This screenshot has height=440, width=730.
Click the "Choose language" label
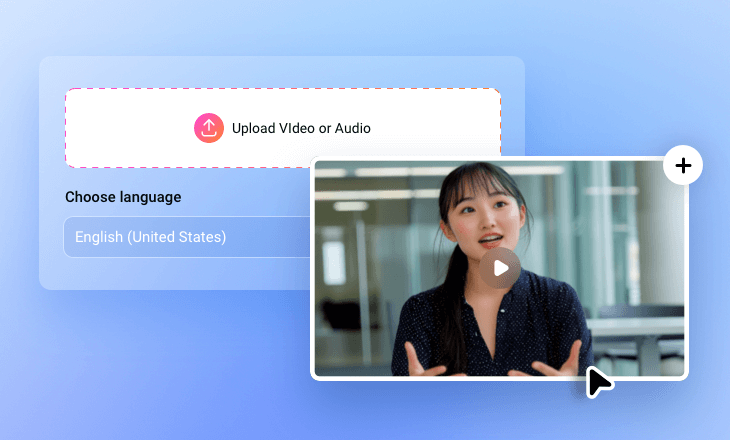coord(123,197)
